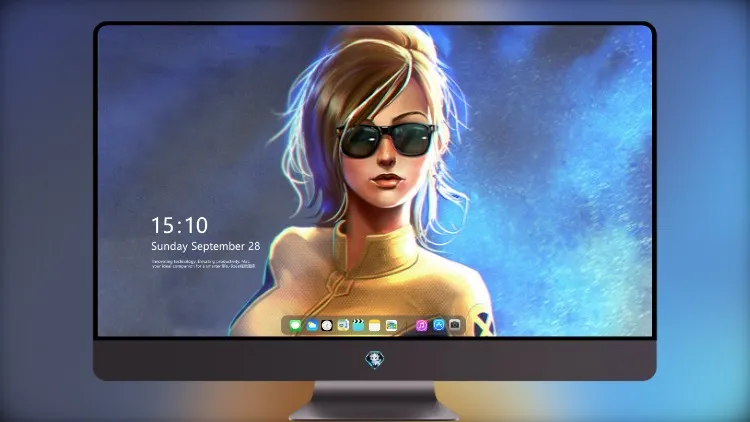
Task: Open the clapperboard video app in dock
Action: [358, 326]
